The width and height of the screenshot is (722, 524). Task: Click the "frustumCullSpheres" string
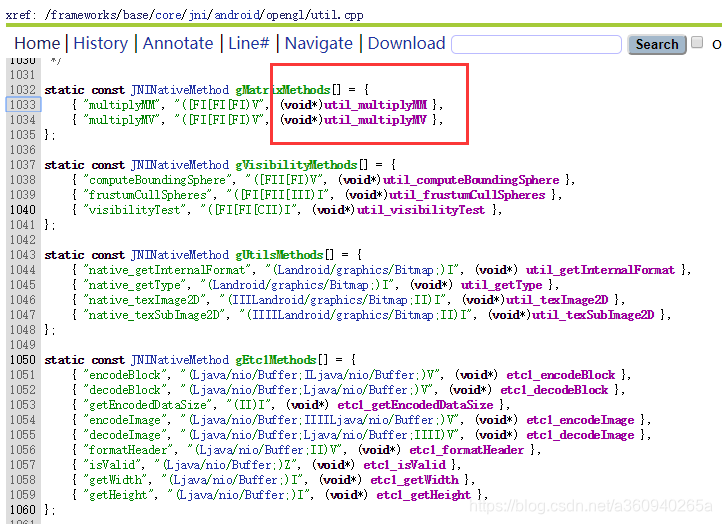pos(147,195)
